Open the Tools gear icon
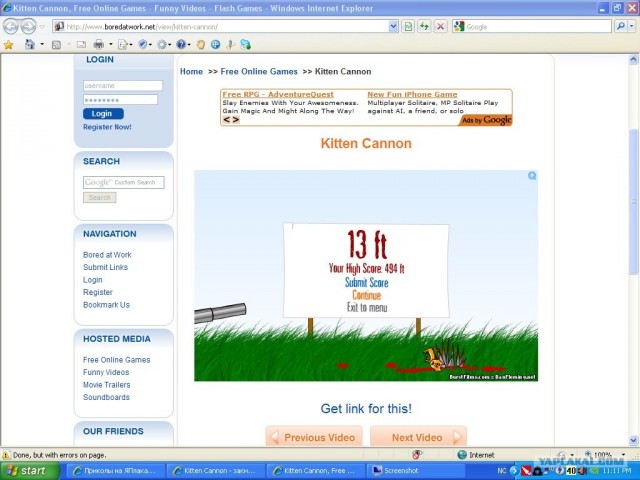Image resolution: width=640 pixels, height=480 pixels. point(162,44)
